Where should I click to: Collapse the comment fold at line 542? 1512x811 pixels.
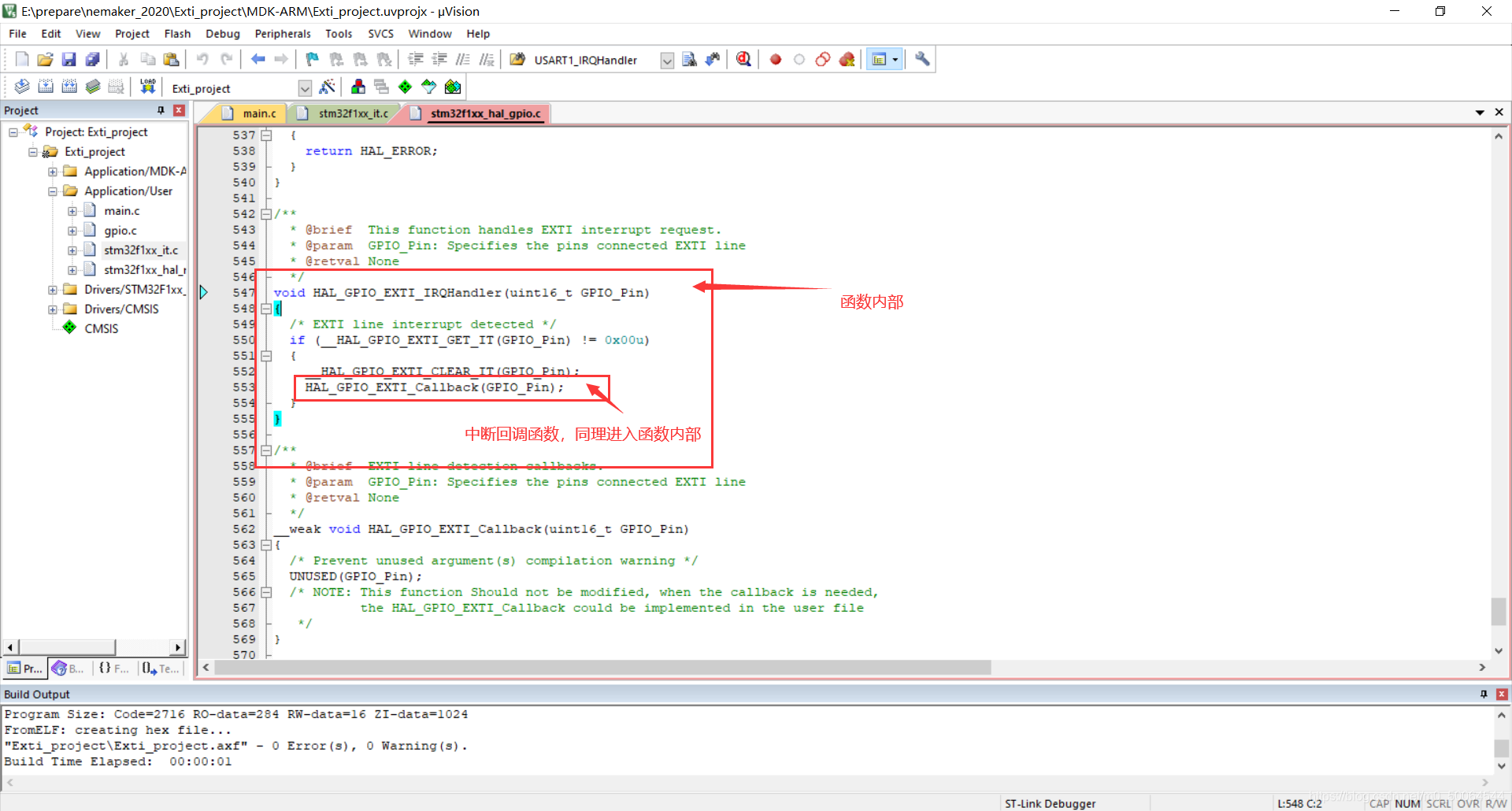pos(266,214)
